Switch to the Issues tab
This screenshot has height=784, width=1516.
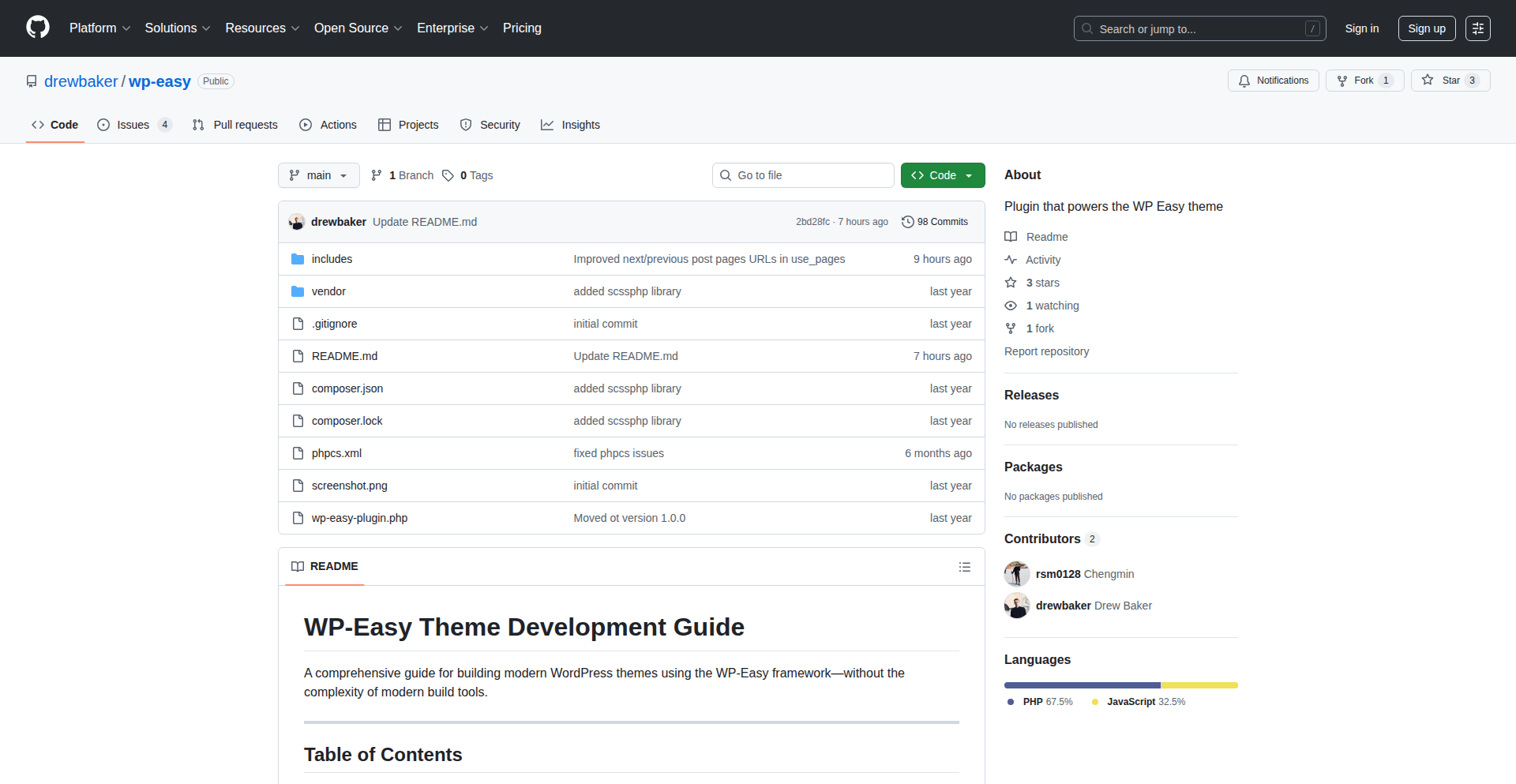pos(133,125)
